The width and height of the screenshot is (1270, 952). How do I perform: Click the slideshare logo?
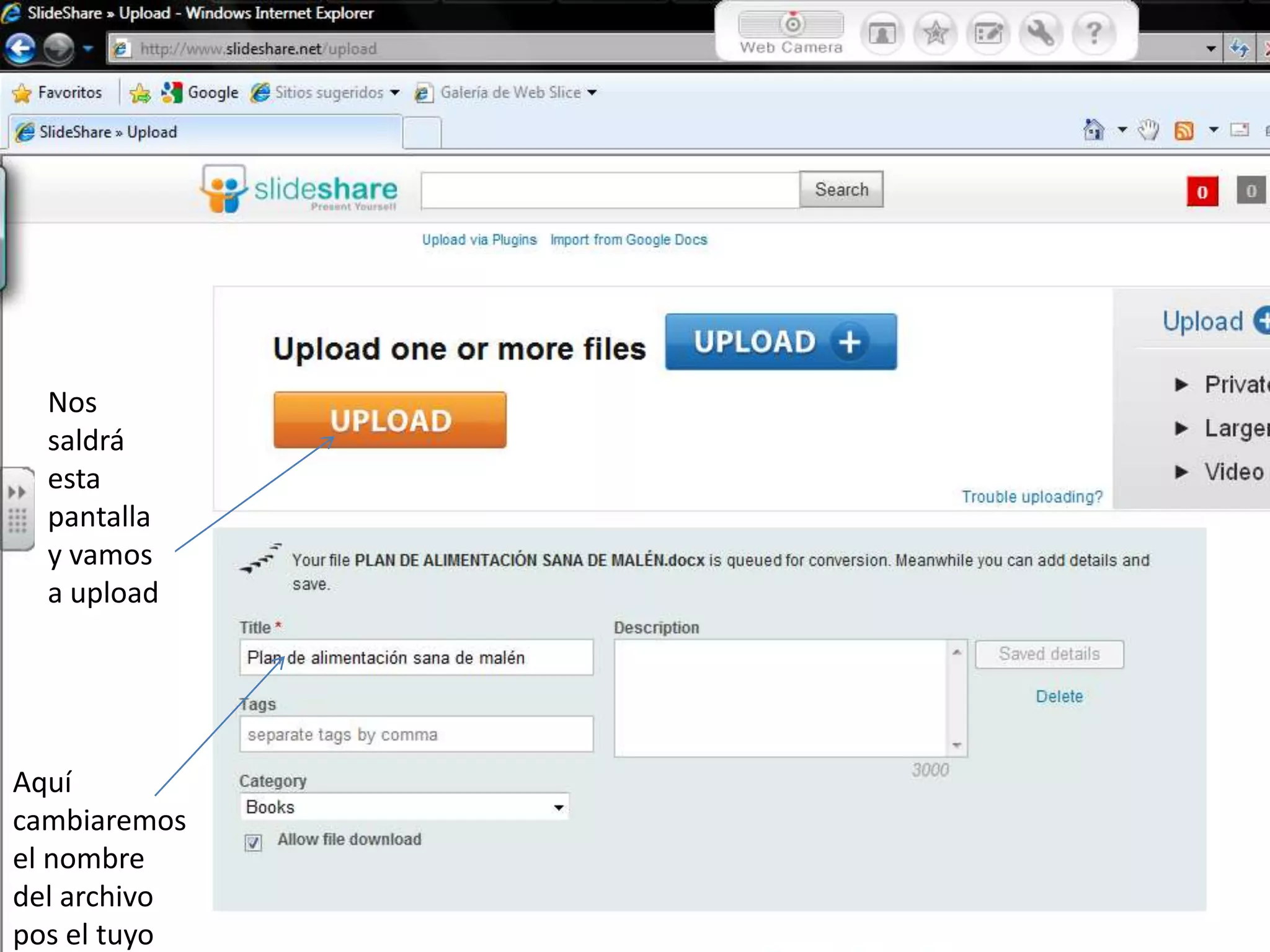(x=299, y=189)
